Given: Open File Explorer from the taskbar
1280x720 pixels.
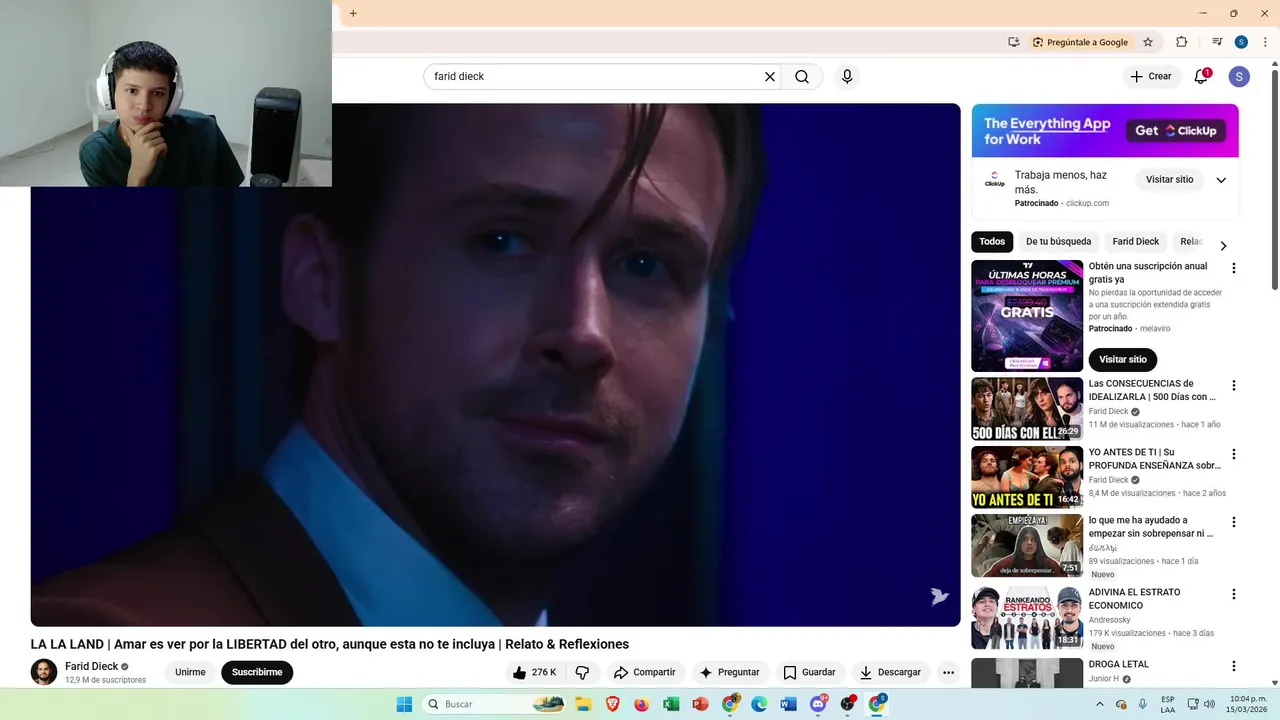Looking at the screenshot, I should point(583,704).
